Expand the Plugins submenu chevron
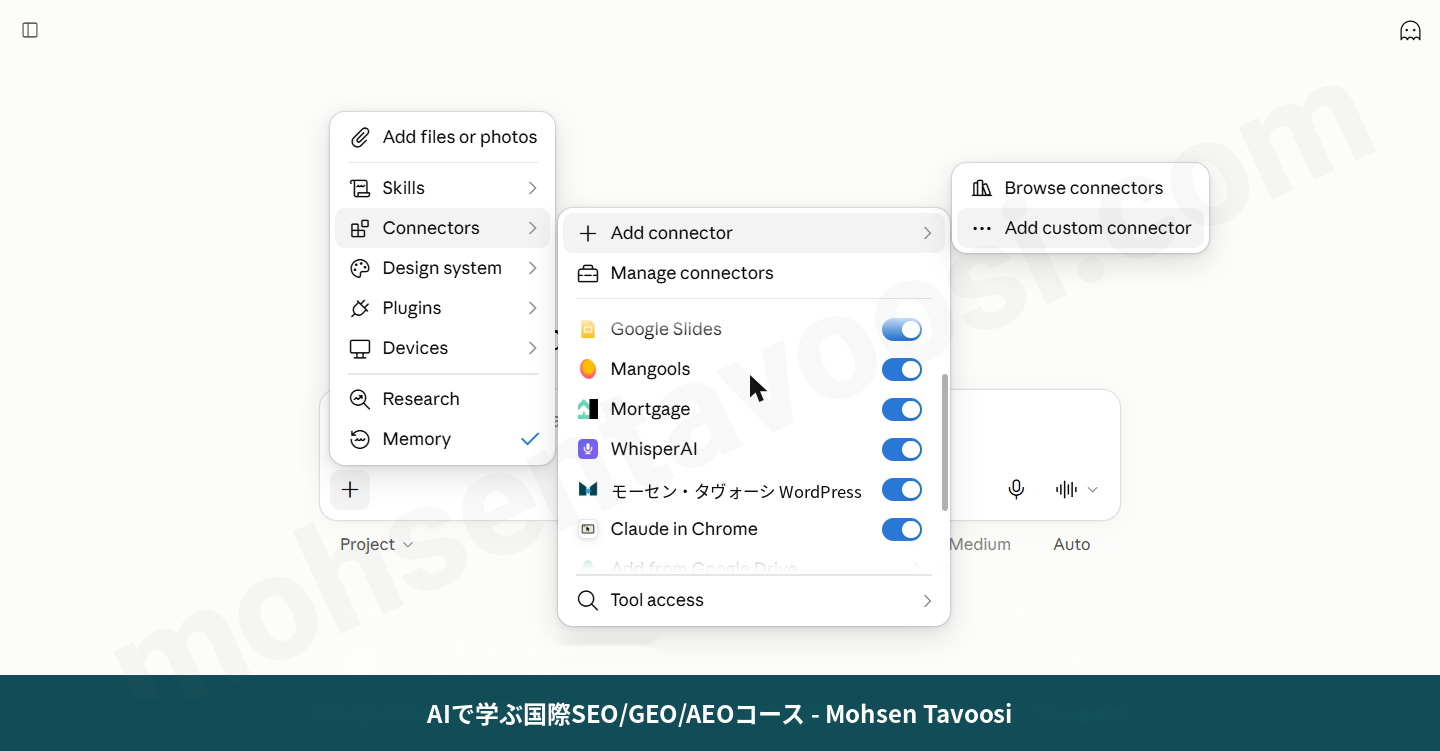Viewport: 1440px width, 751px height. click(532, 308)
